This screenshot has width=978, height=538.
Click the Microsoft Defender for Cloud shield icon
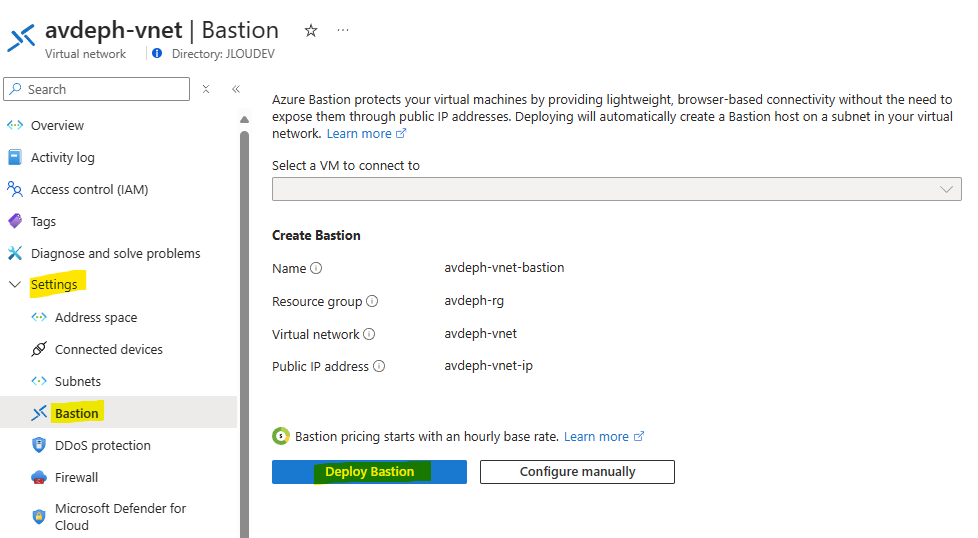(x=39, y=517)
